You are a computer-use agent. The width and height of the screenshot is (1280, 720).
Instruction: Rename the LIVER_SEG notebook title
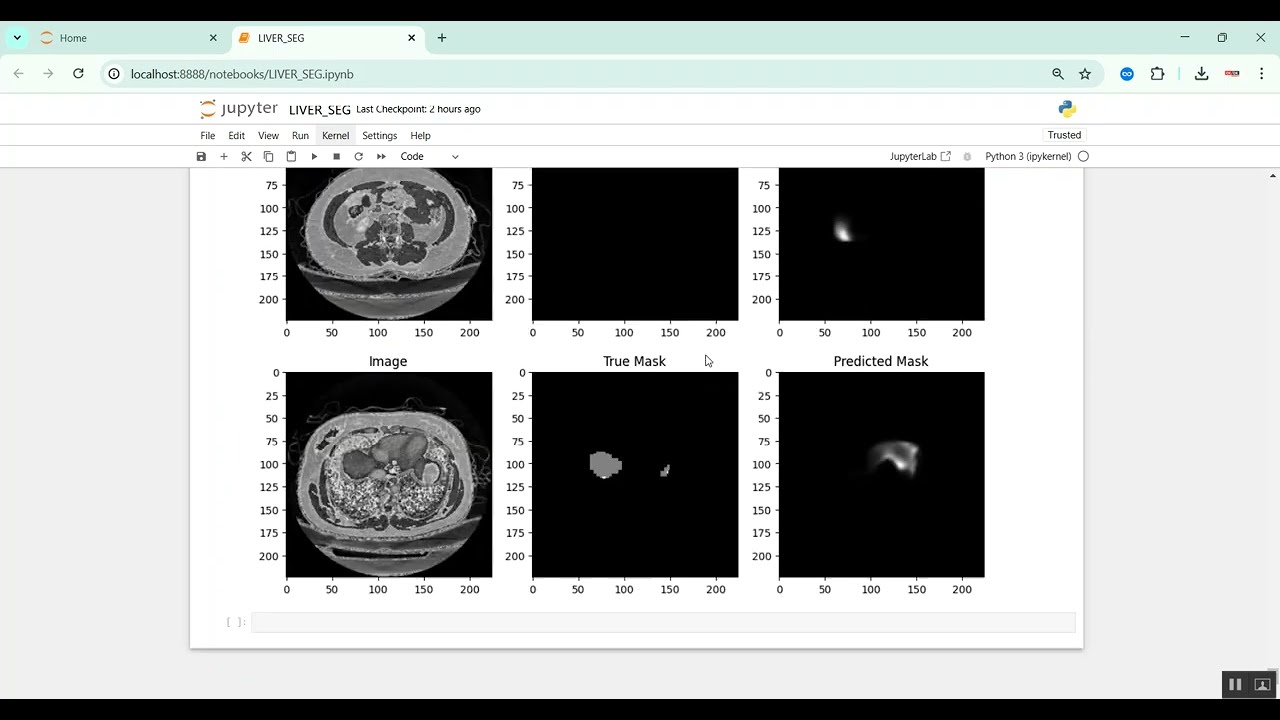(319, 109)
